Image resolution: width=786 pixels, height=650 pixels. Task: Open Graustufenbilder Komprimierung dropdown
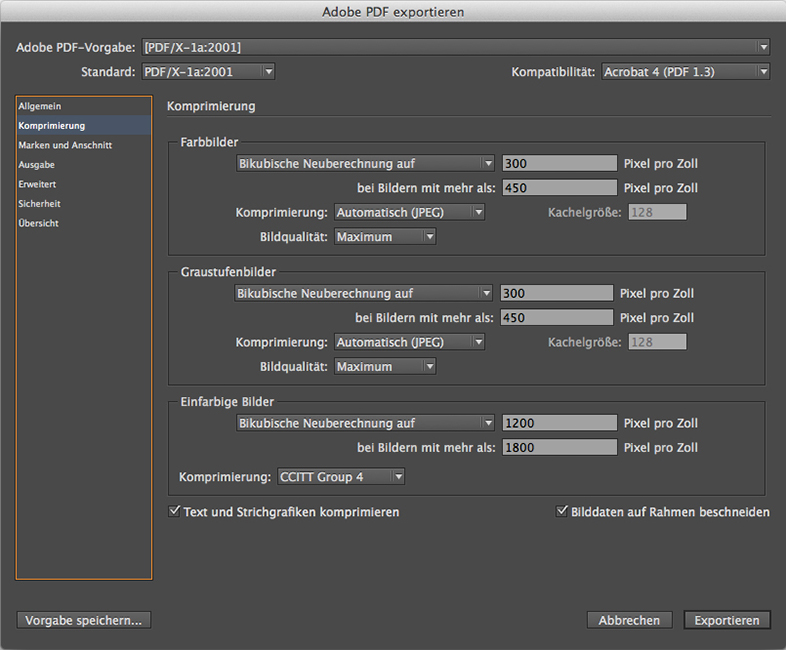pyautogui.click(x=410, y=342)
